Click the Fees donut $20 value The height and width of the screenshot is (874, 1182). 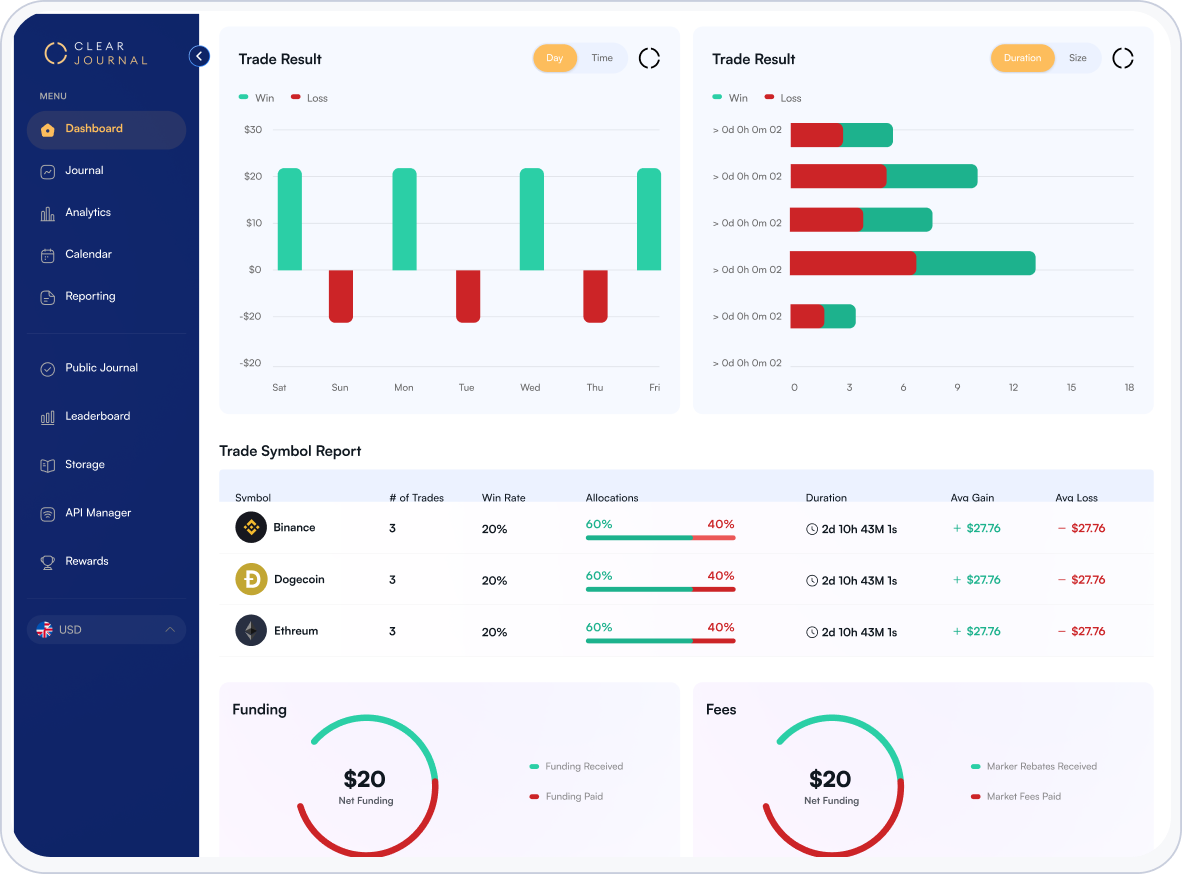point(830,779)
